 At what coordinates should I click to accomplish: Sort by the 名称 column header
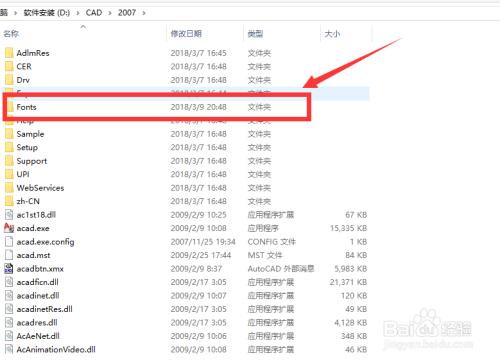pos(11,34)
